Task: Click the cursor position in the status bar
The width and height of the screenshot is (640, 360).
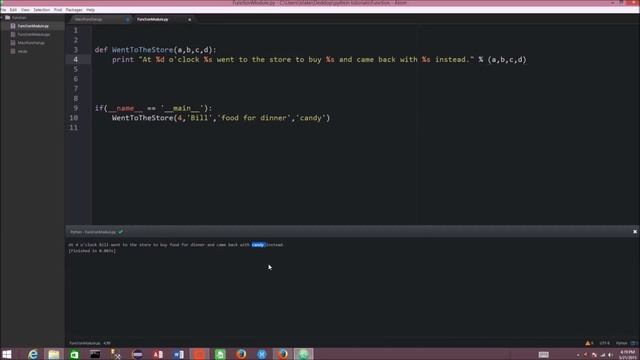Action: tap(107, 343)
